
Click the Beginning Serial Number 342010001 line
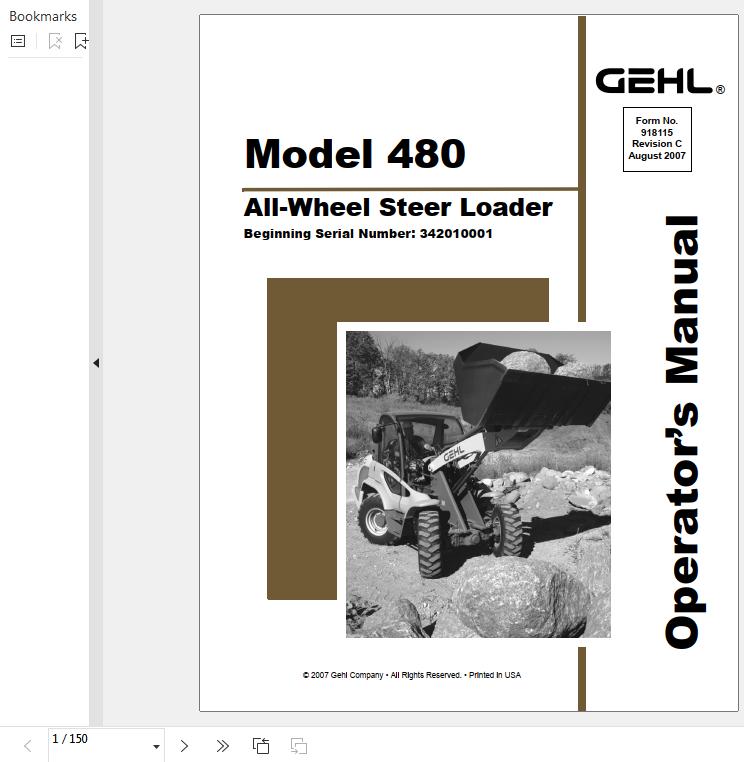368,234
